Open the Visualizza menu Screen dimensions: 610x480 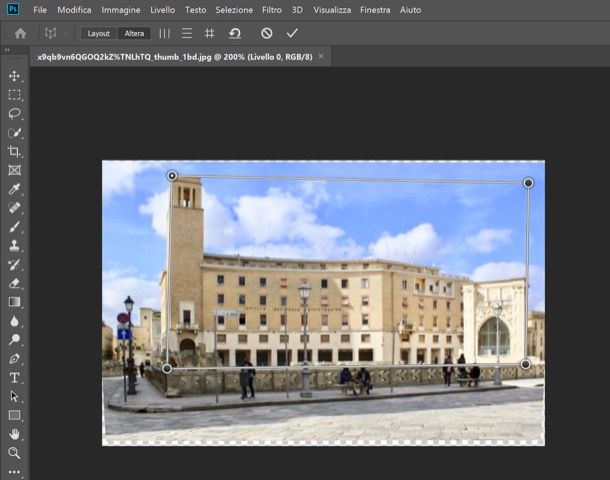332,10
